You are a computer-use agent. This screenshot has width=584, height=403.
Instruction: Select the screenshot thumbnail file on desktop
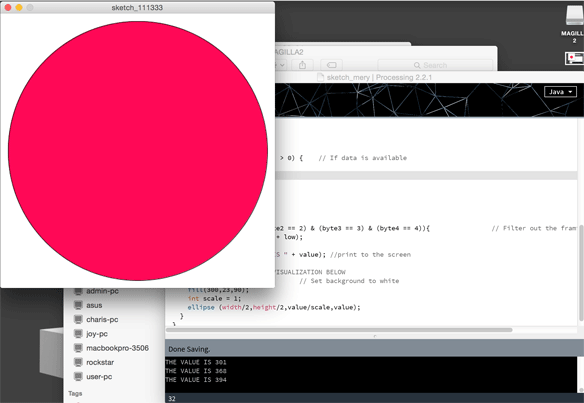tap(574, 58)
